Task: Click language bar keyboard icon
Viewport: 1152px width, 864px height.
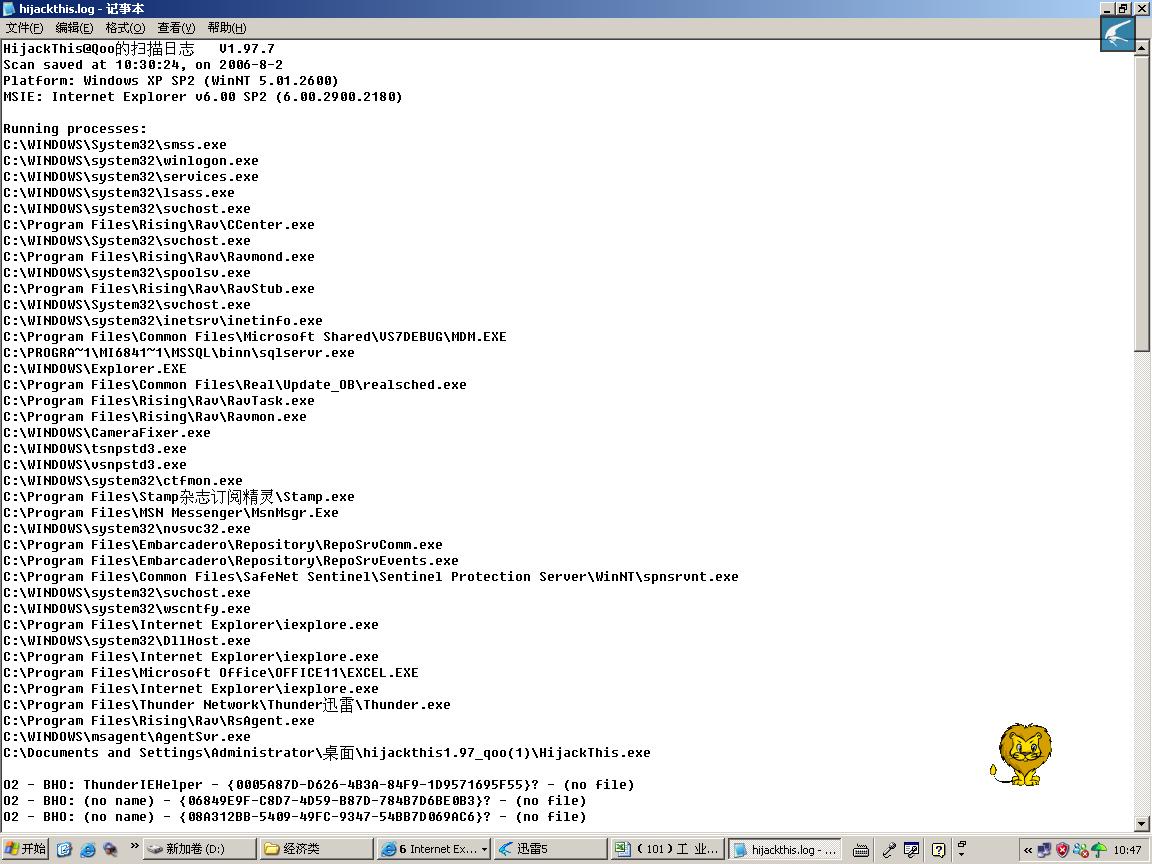Action: (x=860, y=850)
